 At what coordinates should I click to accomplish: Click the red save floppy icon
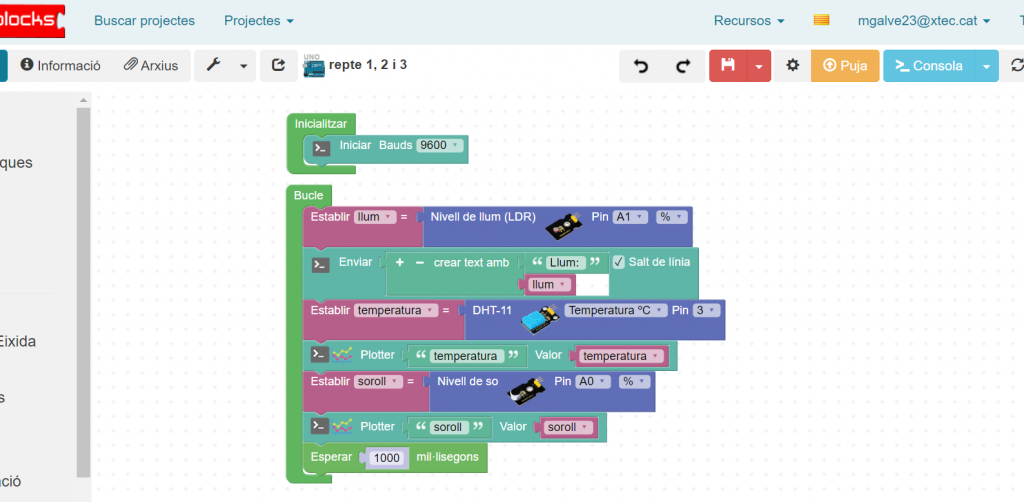[x=727, y=66]
